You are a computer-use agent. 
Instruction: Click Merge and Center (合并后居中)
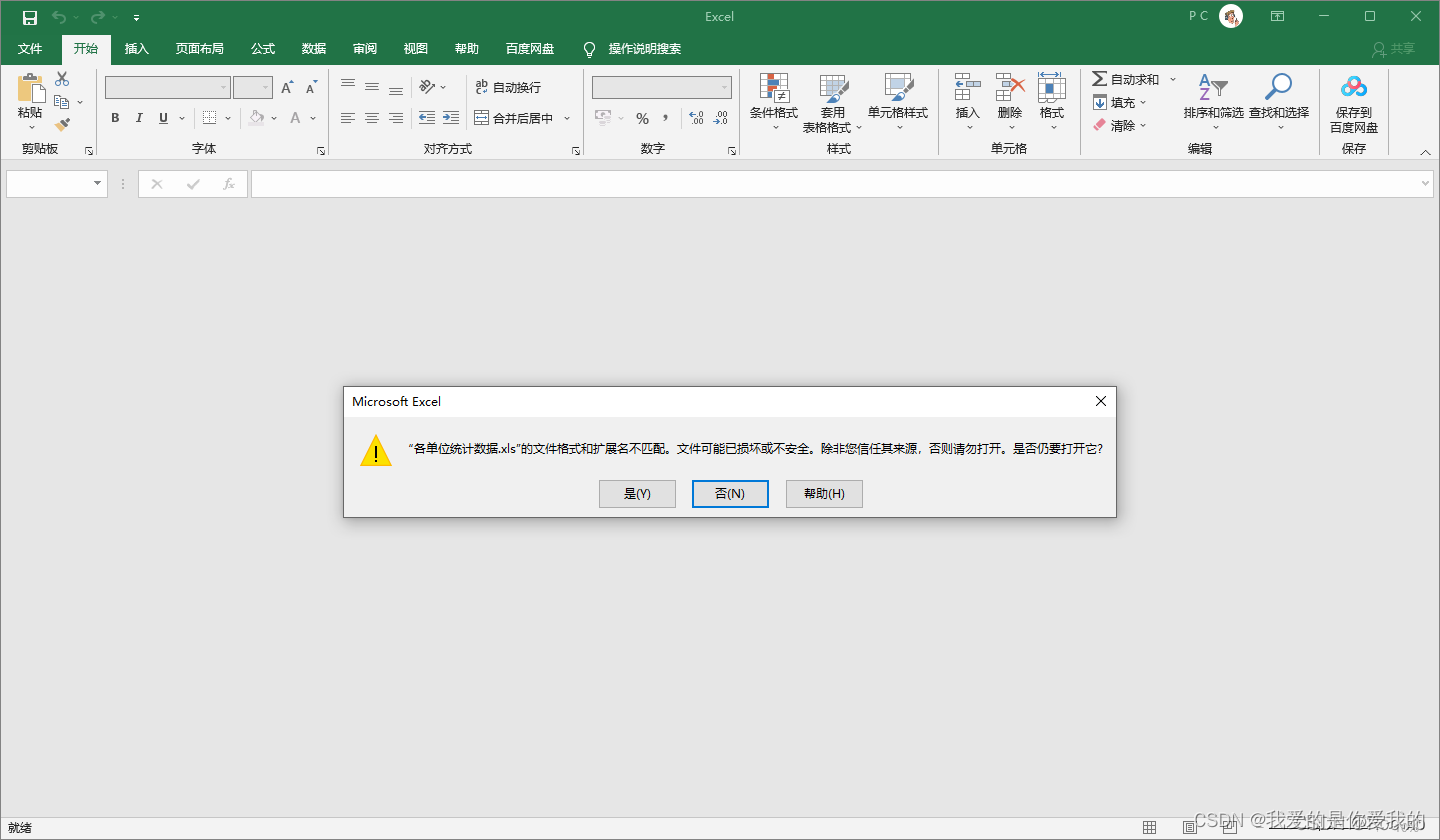514,118
